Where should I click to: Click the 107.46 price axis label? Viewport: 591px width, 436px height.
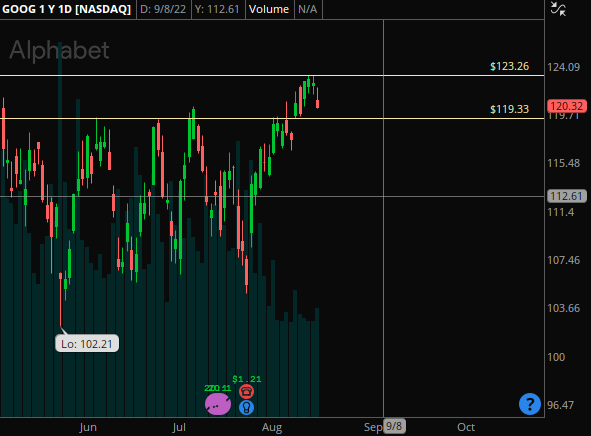tap(563, 260)
